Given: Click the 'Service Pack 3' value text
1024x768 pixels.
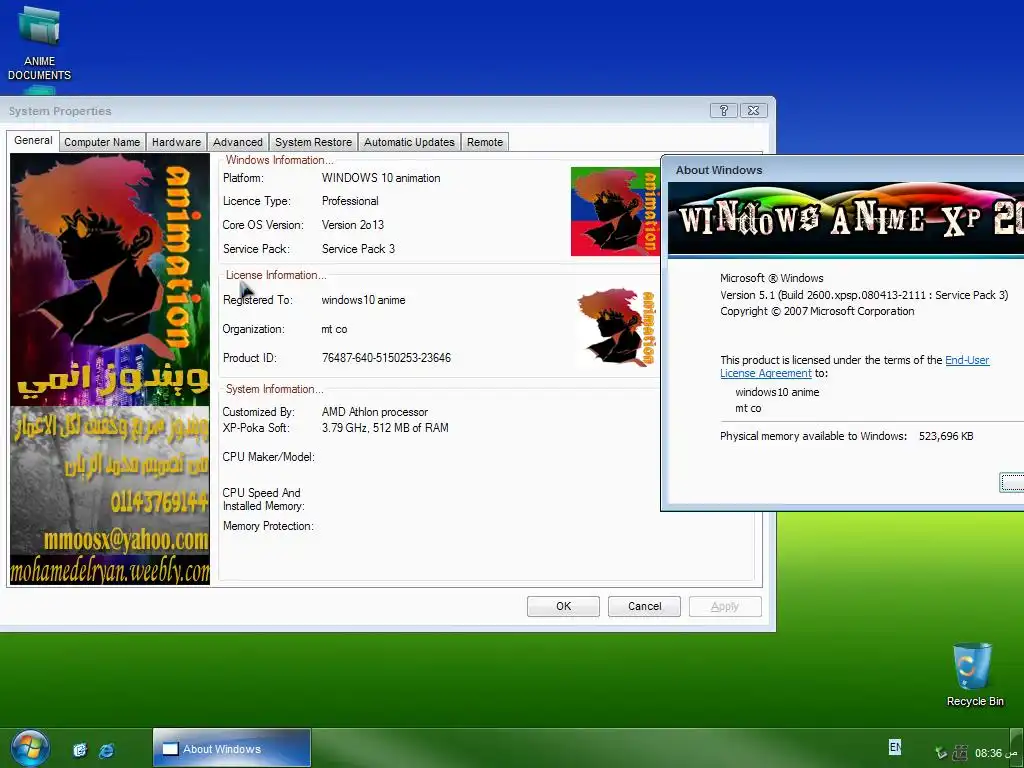Looking at the screenshot, I should [358, 249].
